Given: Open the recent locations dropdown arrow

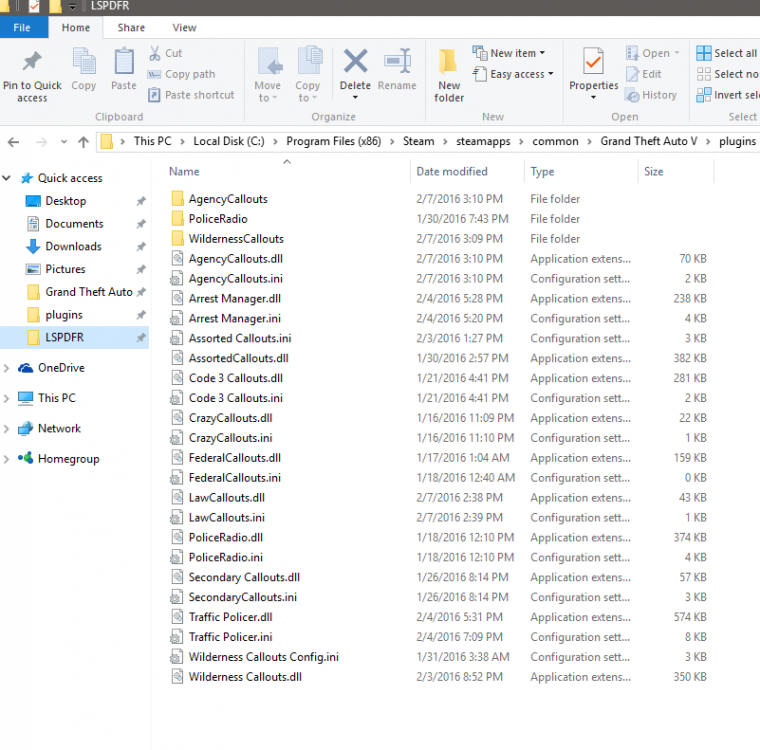Looking at the screenshot, I should click(63, 142).
